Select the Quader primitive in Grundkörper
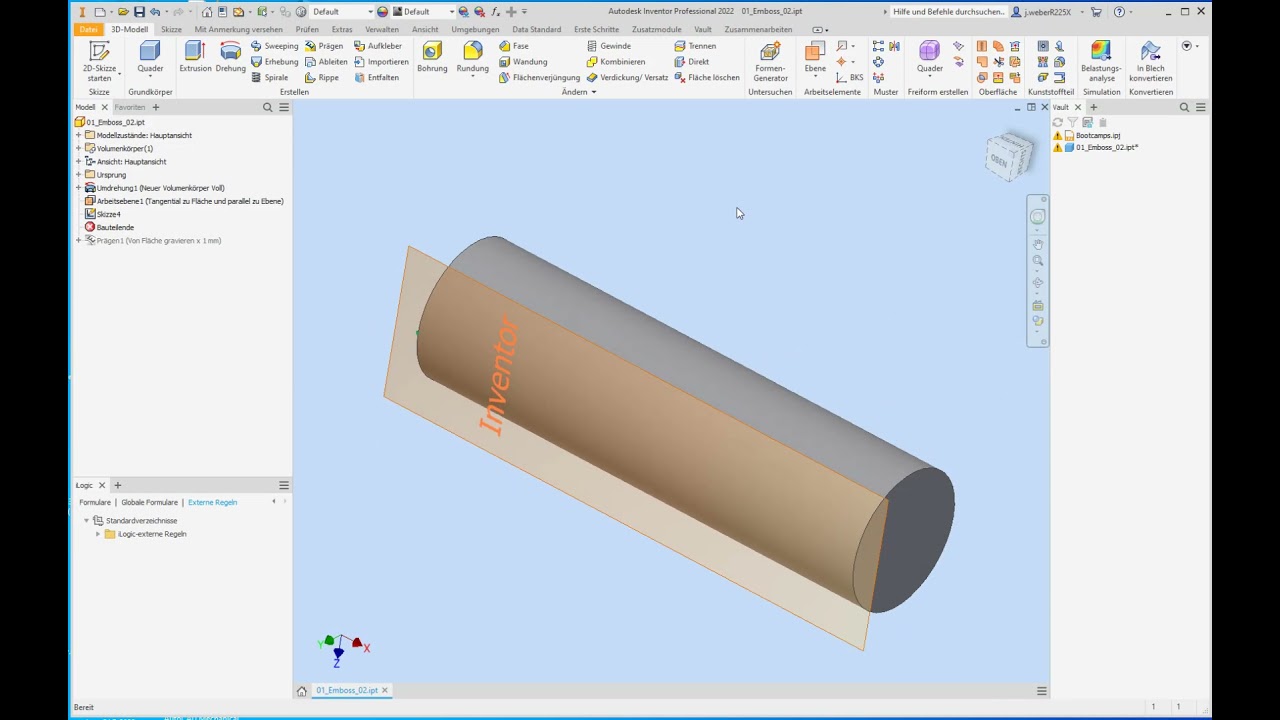This screenshot has height=720, width=1280. (150, 58)
